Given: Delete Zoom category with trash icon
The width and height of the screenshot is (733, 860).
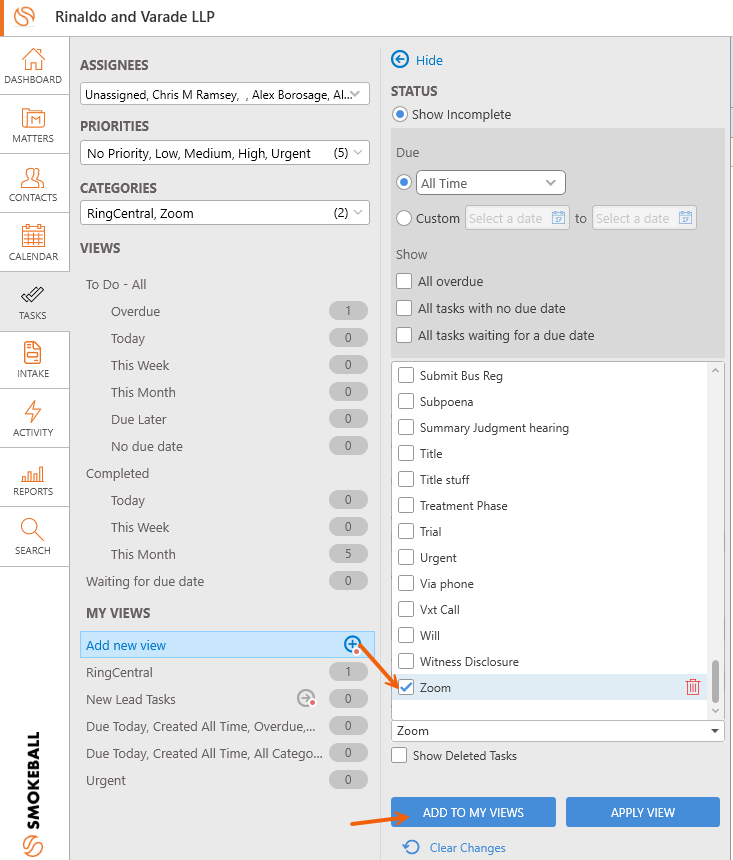Looking at the screenshot, I should coord(693,687).
